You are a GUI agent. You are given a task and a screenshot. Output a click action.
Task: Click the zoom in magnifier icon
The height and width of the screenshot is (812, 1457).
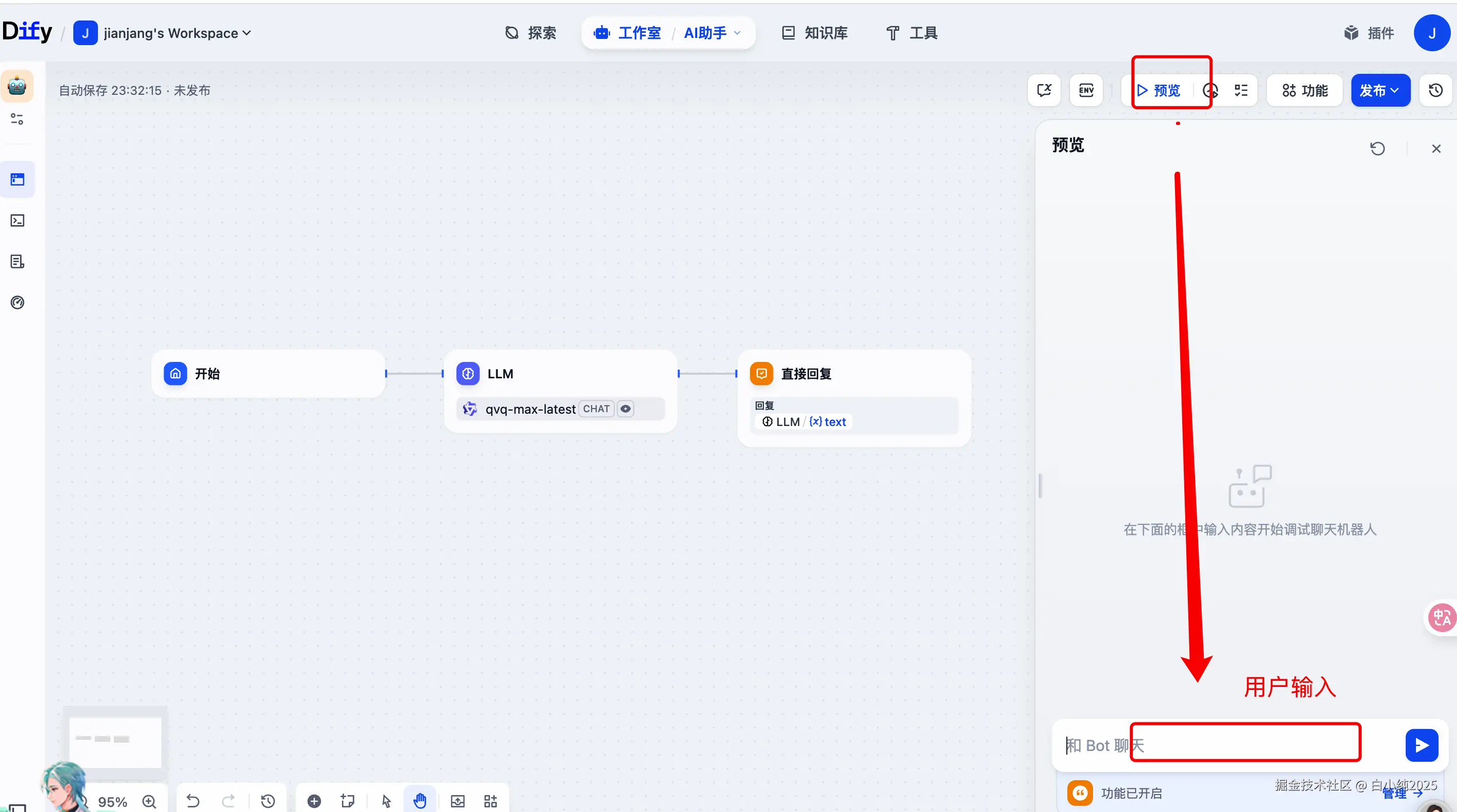tap(149, 801)
